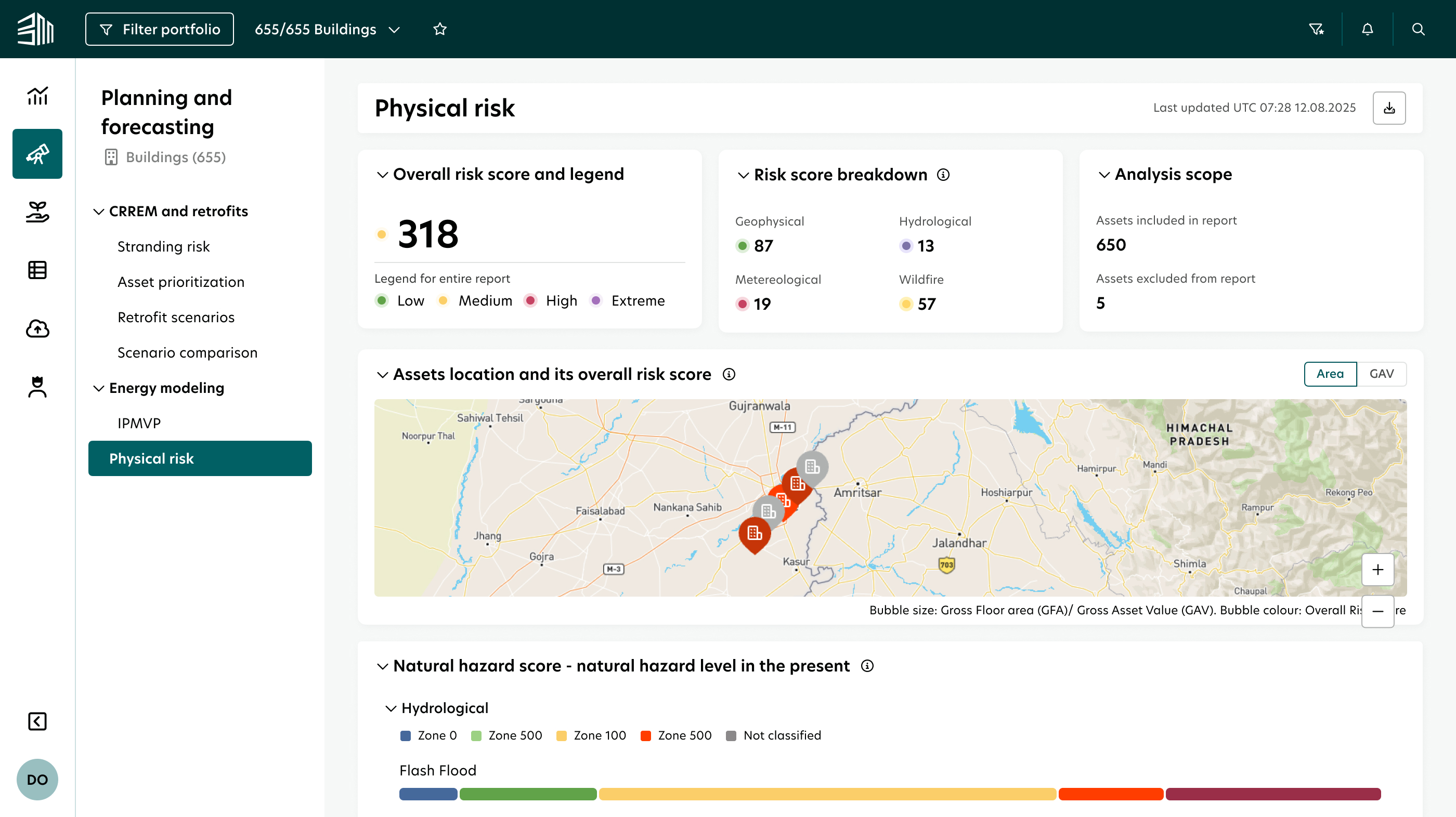
Task: Collapse the Analysis scope card
Action: (x=1104, y=175)
